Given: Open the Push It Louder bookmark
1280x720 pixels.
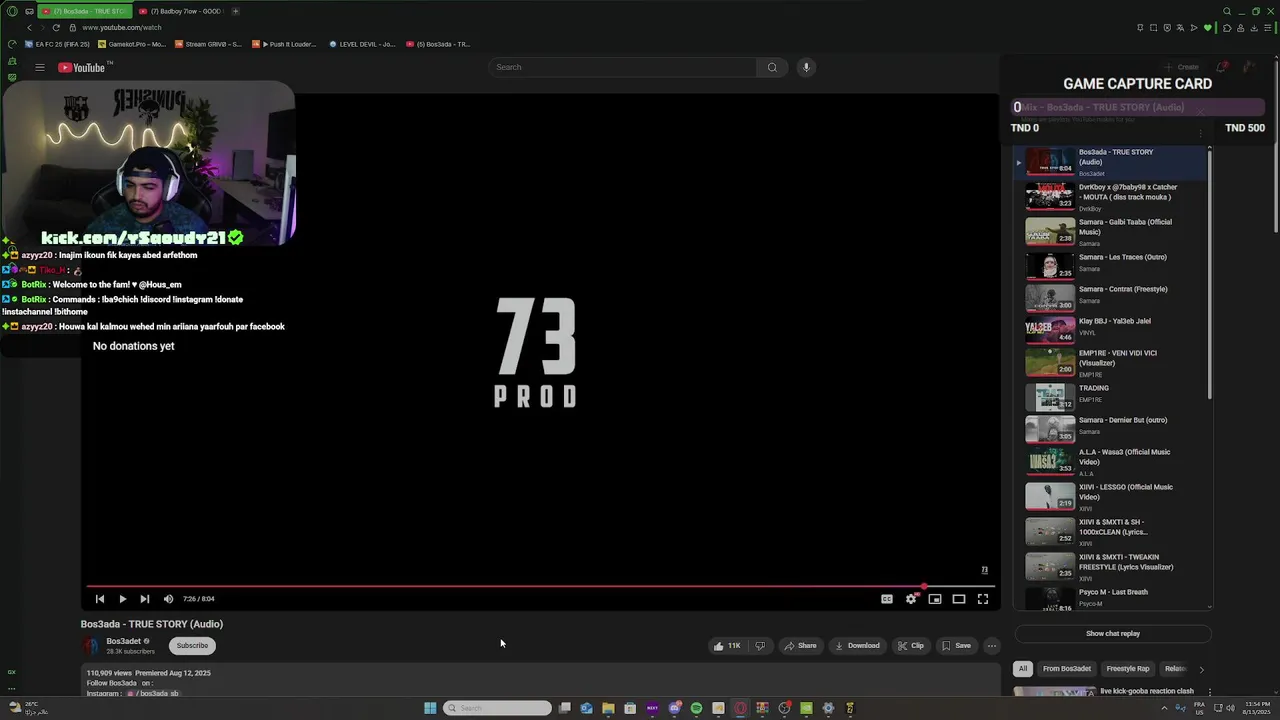Looking at the screenshot, I should pyautogui.click(x=284, y=44).
